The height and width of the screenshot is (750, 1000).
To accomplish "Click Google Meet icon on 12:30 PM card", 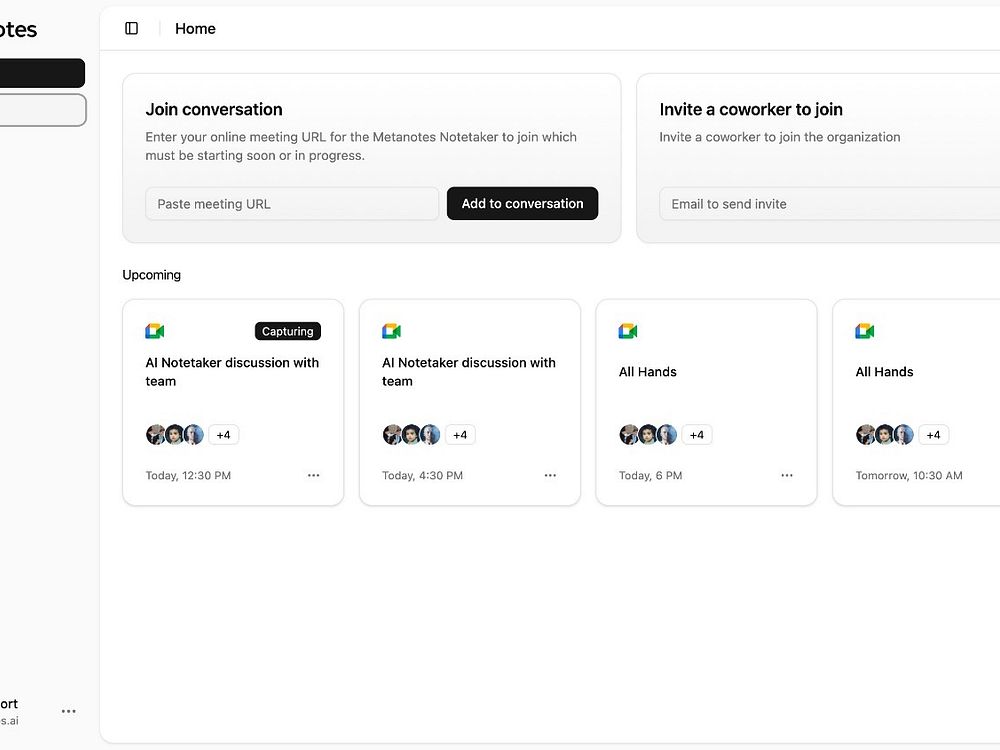I will point(155,331).
